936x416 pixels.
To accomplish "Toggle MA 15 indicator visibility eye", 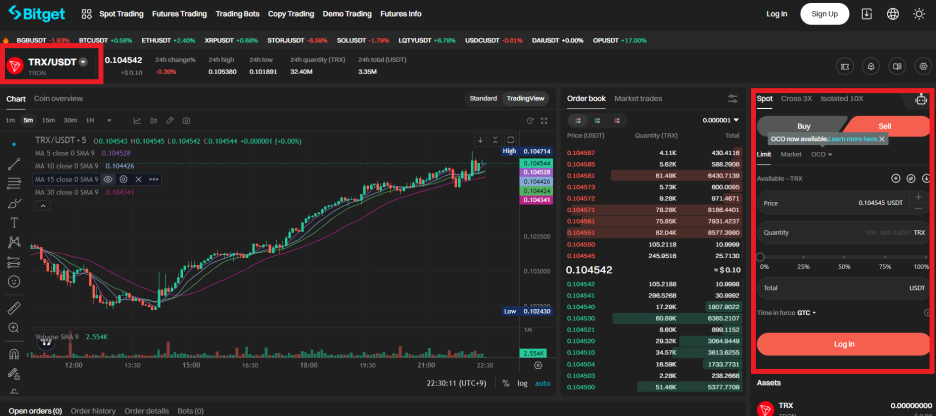I will coord(108,179).
